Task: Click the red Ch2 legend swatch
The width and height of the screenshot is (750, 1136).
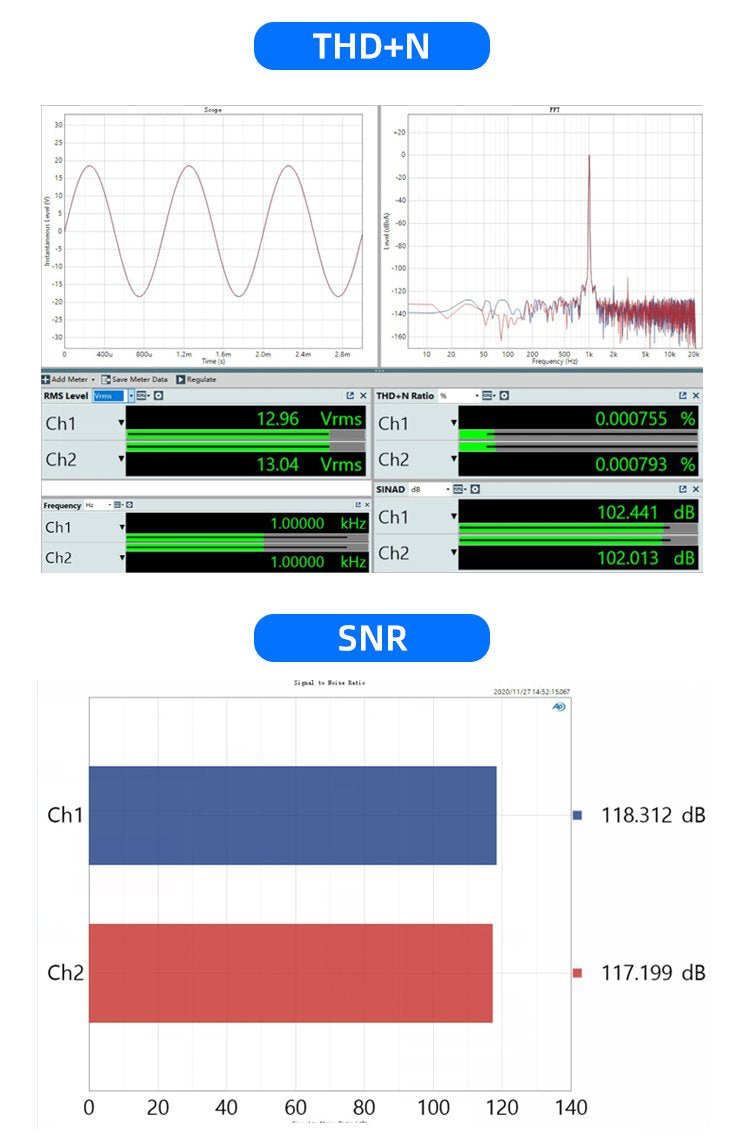Action: tap(577, 972)
